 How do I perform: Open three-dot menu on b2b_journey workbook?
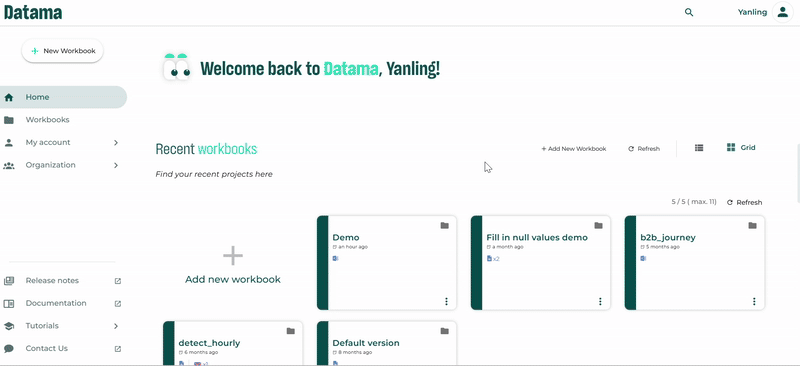click(754, 302)
